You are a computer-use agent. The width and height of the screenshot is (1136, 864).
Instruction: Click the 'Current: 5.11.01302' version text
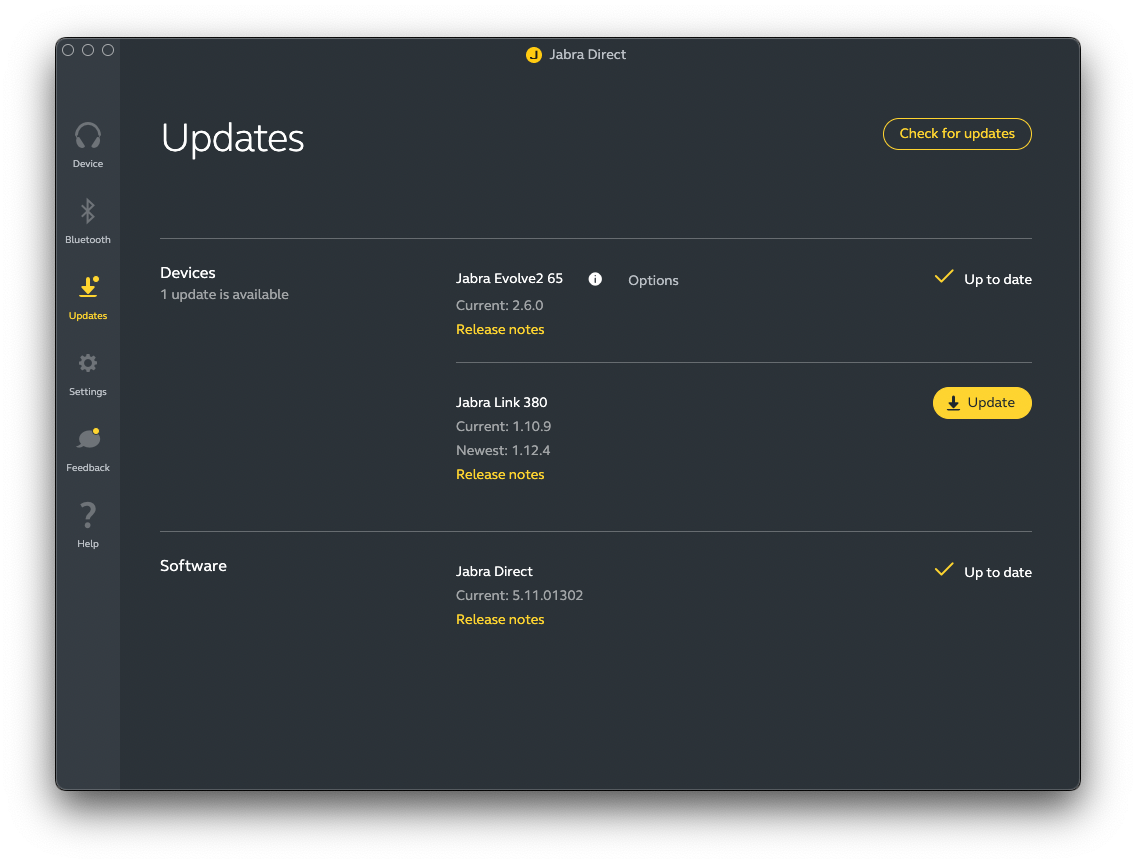(519, 595)
